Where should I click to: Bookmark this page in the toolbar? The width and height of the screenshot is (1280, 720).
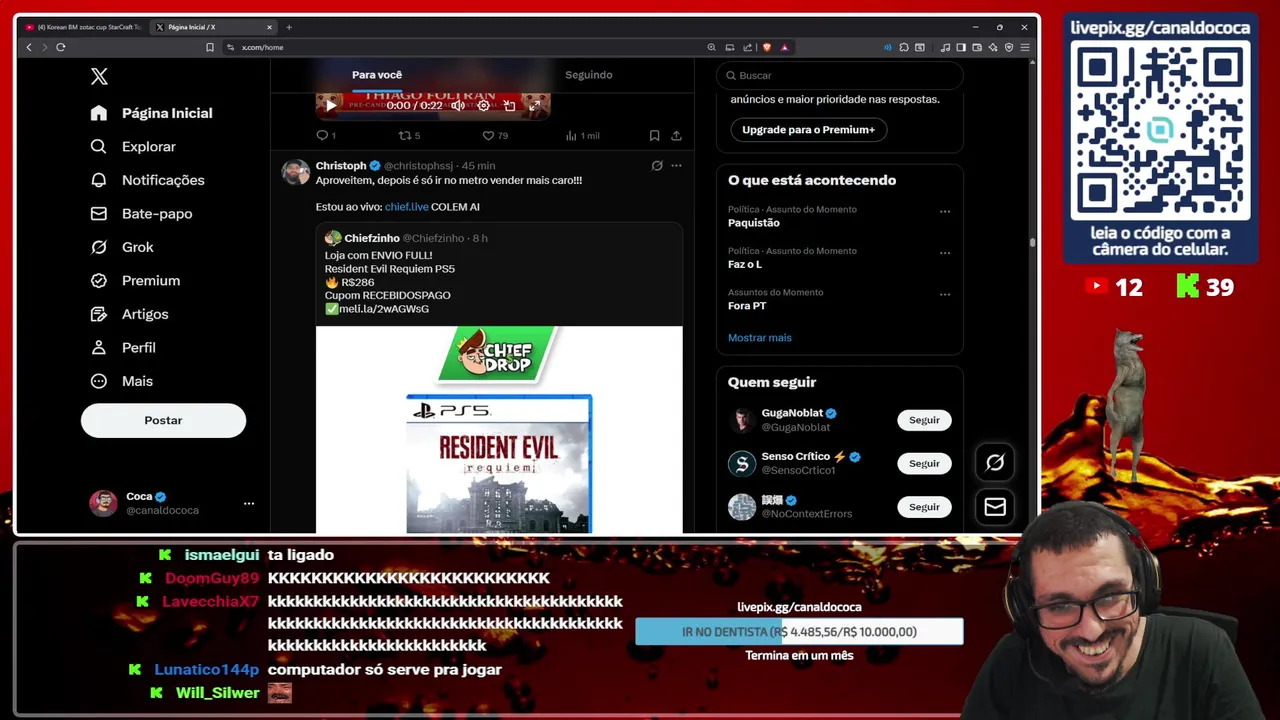coord(210,47)
